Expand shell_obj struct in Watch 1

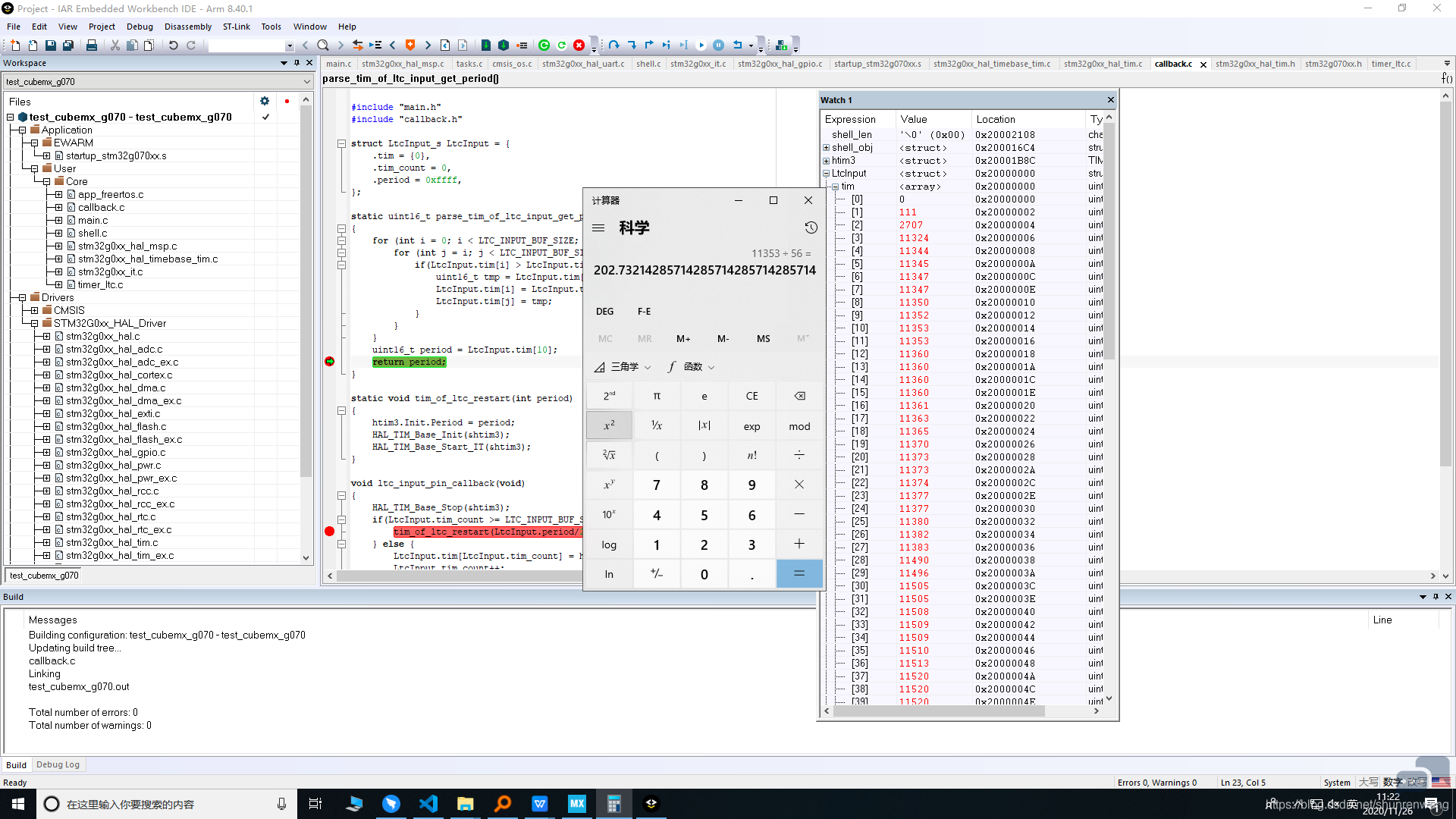click(827, 148)
